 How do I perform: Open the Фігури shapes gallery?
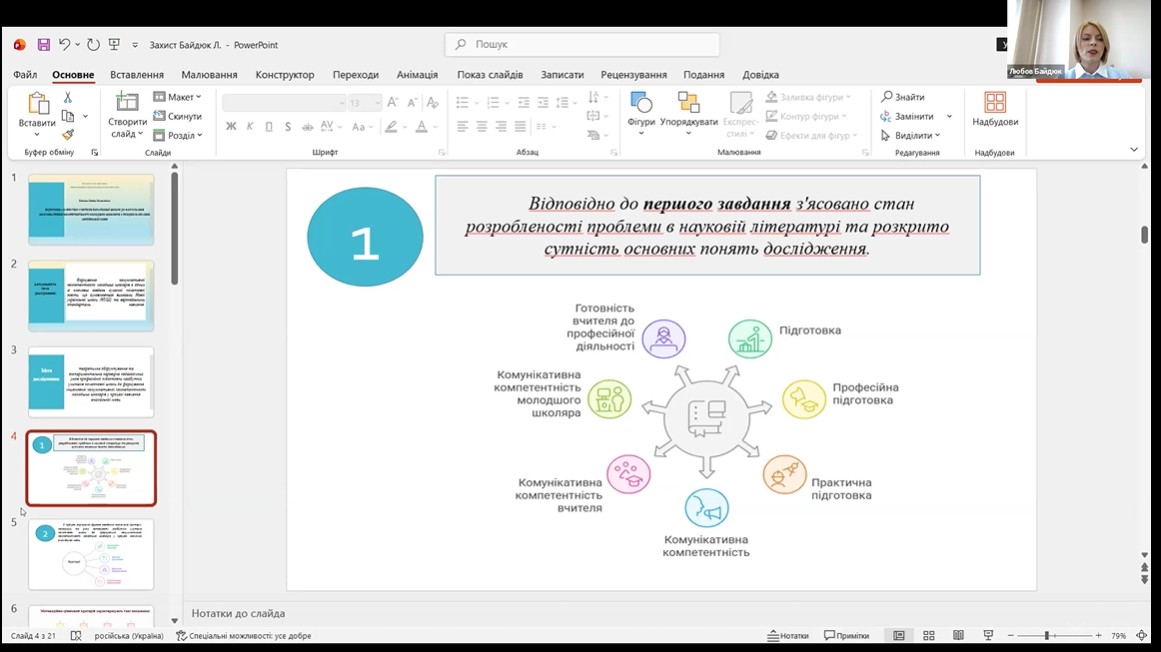(641, 112)
